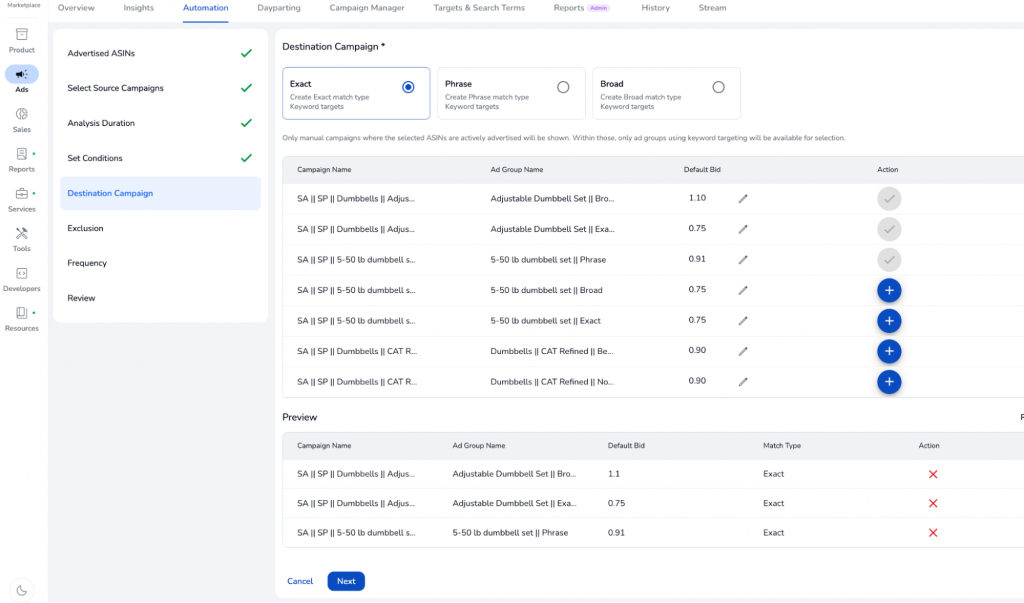
Task: Click Ad Group Name header in destination table
Action: click(517, 170)
